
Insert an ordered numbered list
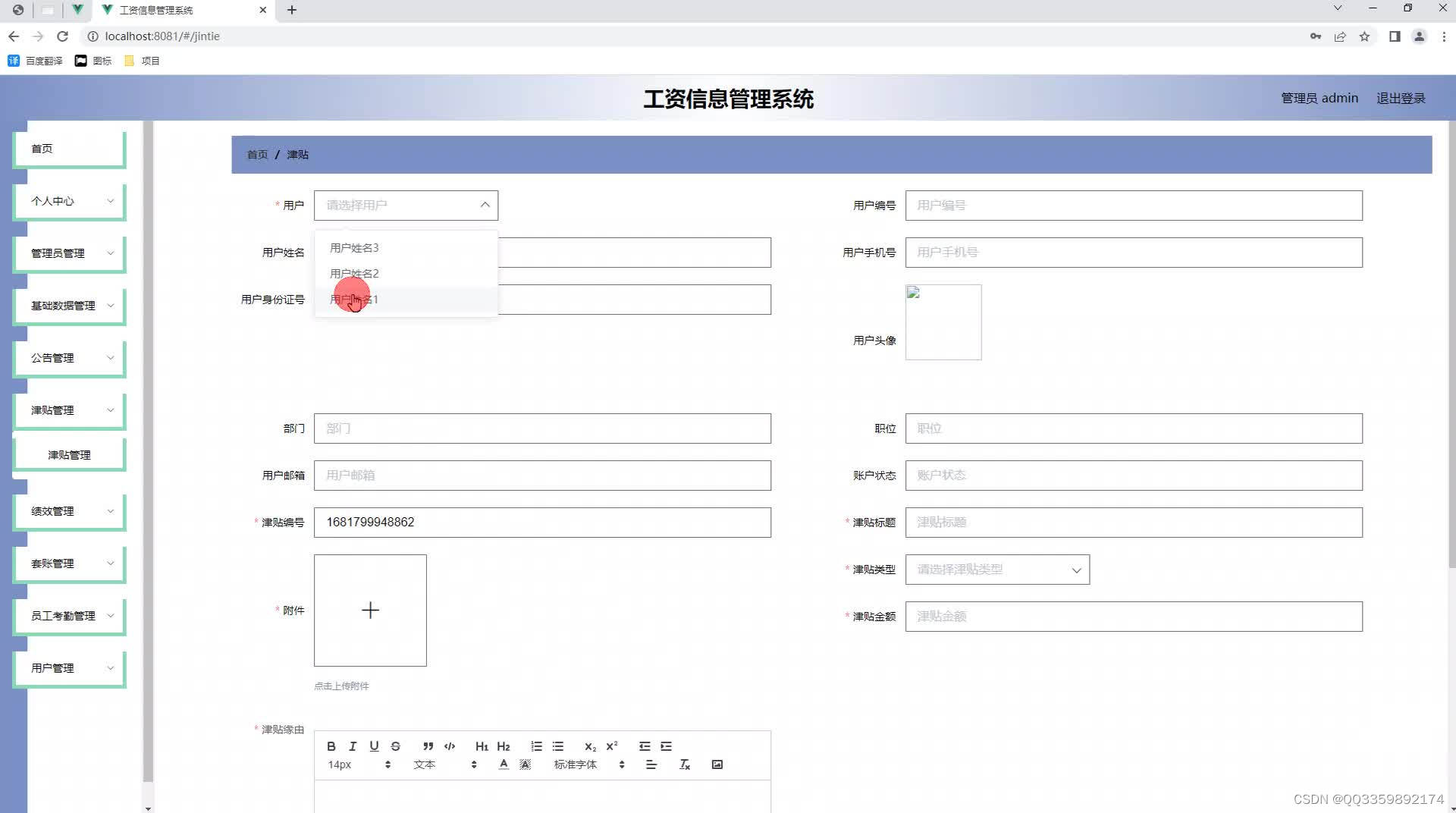point(537,746)
